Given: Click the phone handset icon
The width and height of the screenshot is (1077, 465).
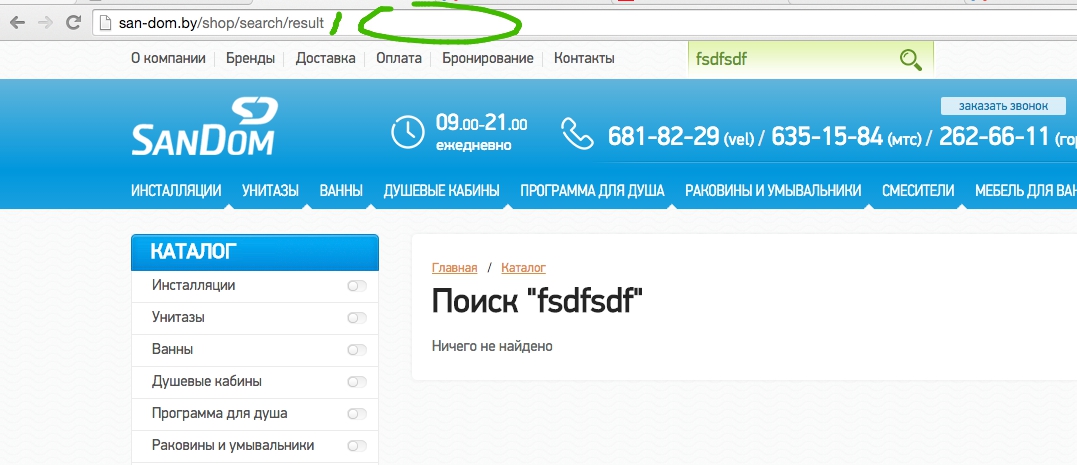Looking at the screenshot, I should tap(577, 133).
